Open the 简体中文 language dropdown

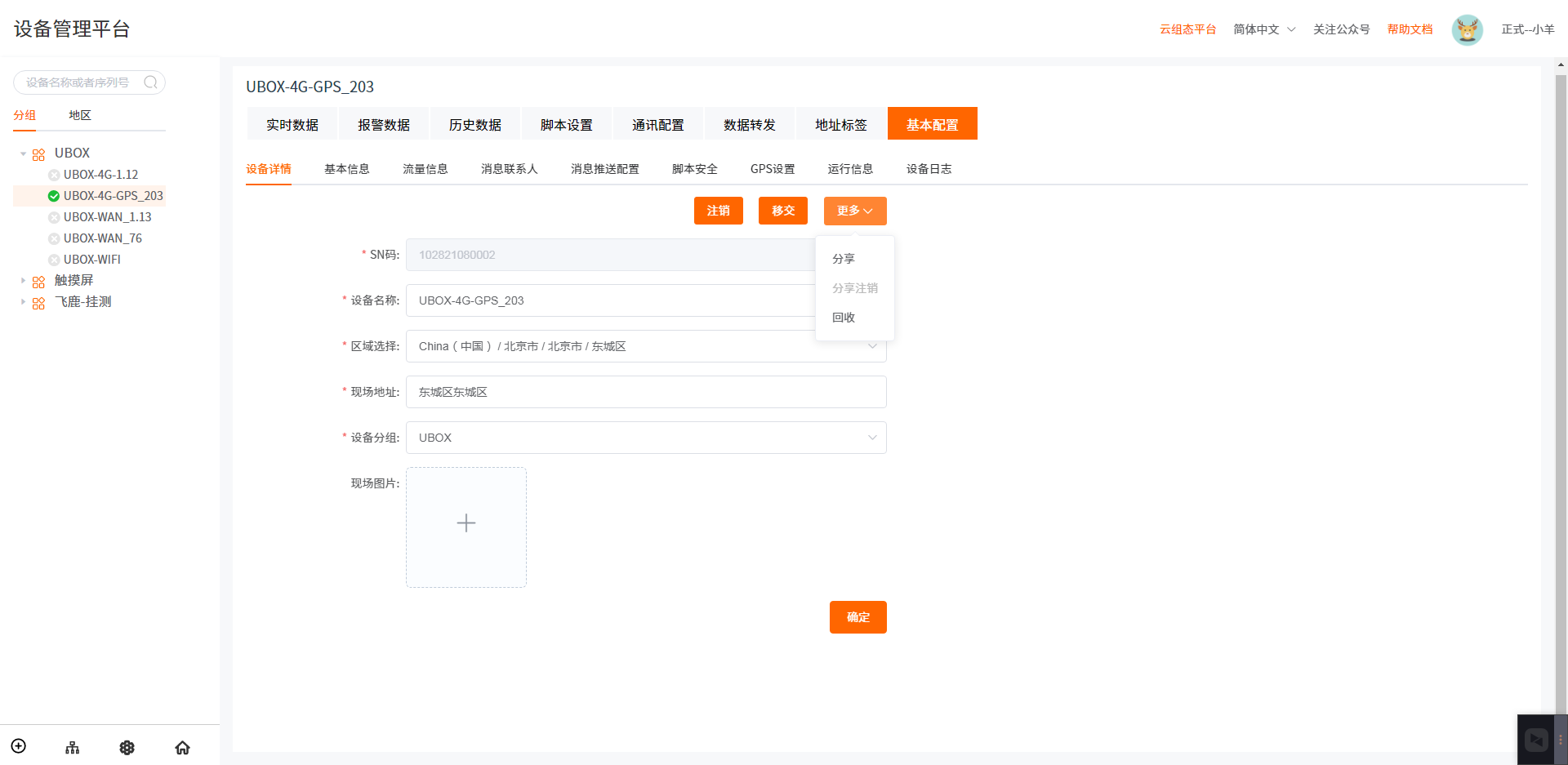1264,29
